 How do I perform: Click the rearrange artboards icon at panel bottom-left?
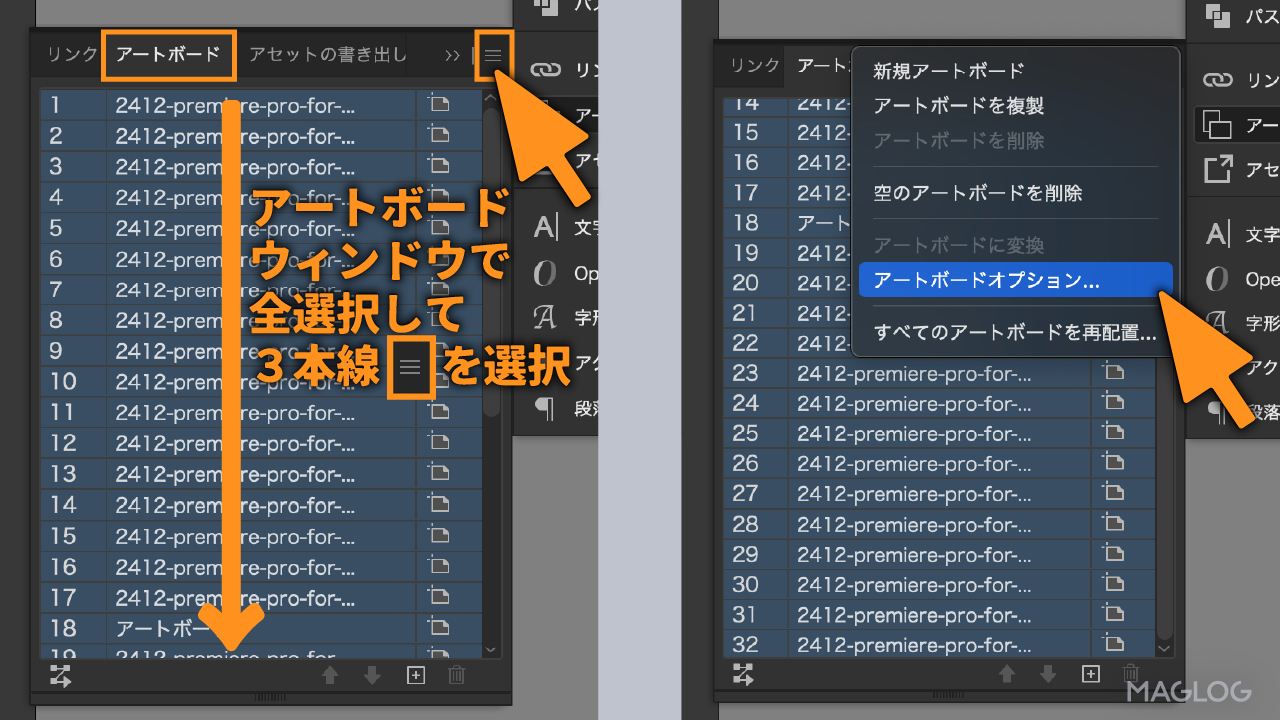click(x=60, y=677)
